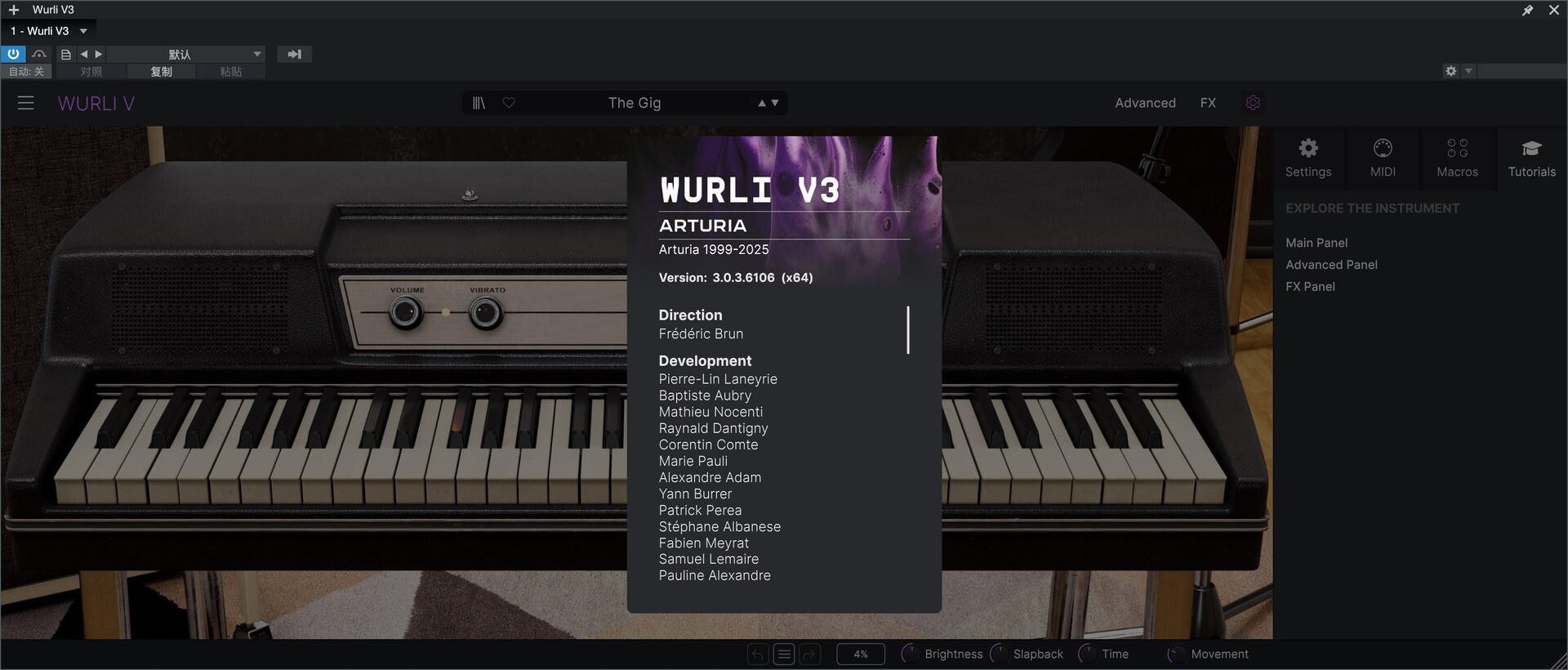Click the Vibrato knob on the piano
This screenshot has width=1568, height=670.
(486, 313)
